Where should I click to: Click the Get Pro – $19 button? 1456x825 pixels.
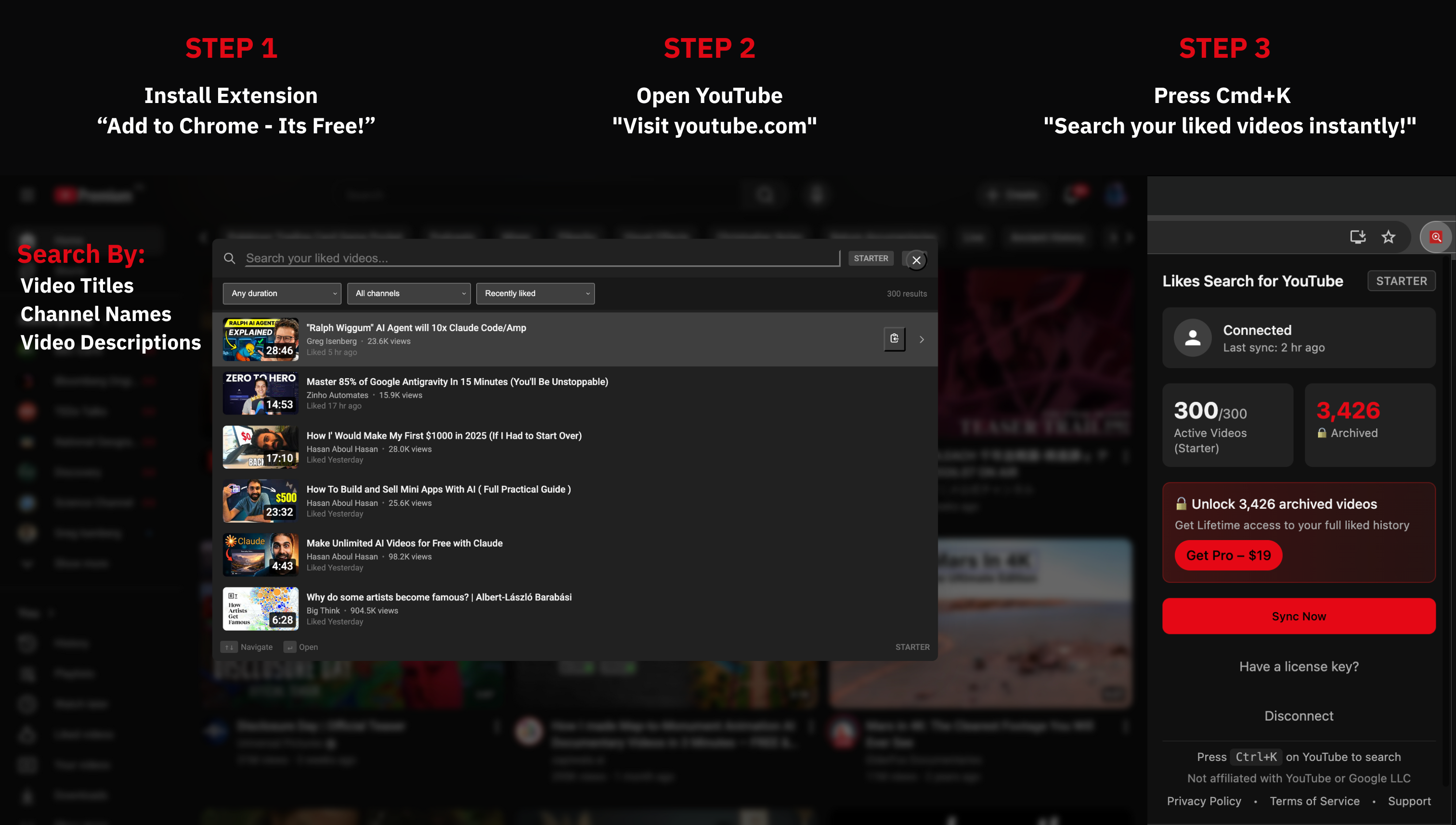(1228, 555)
